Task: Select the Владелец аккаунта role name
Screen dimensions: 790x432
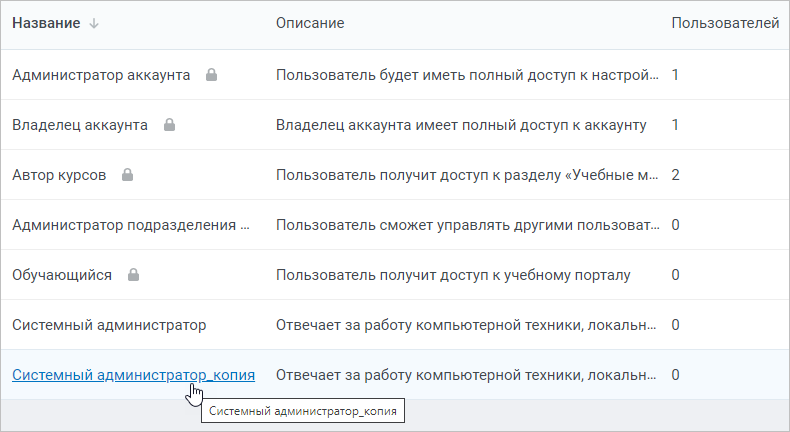Action: click(x=80, y=125)
